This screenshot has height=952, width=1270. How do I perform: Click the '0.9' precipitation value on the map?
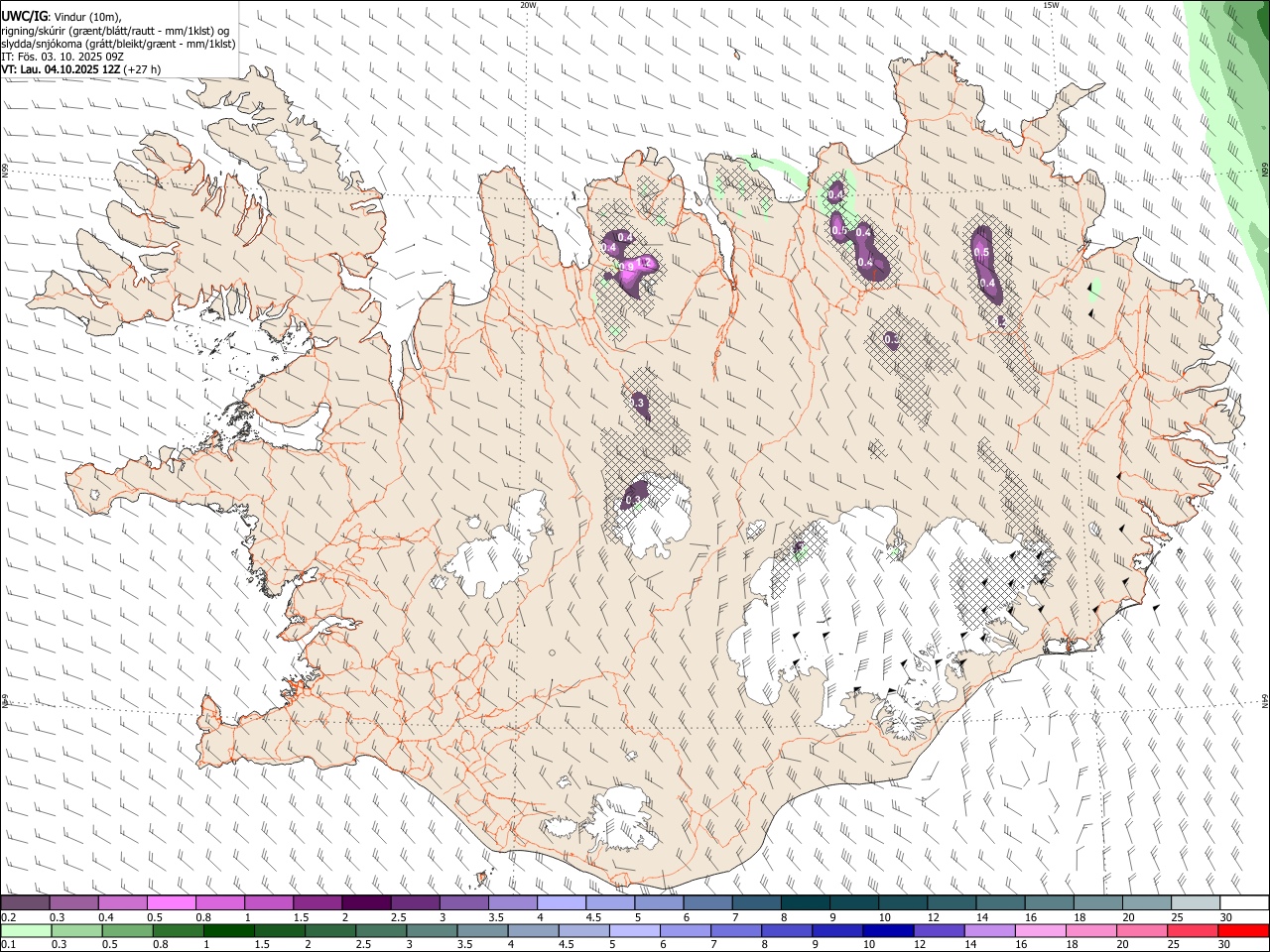pyautogui.click(x=627, y=267)
